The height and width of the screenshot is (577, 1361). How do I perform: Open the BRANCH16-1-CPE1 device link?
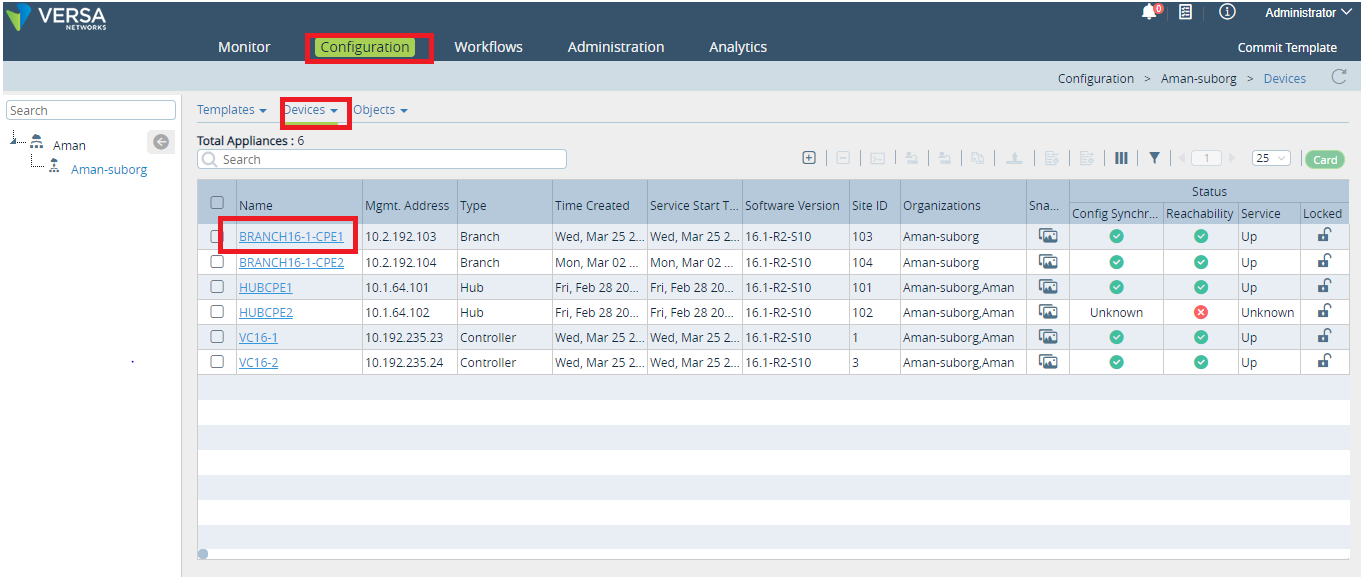[x=291, y=237]
